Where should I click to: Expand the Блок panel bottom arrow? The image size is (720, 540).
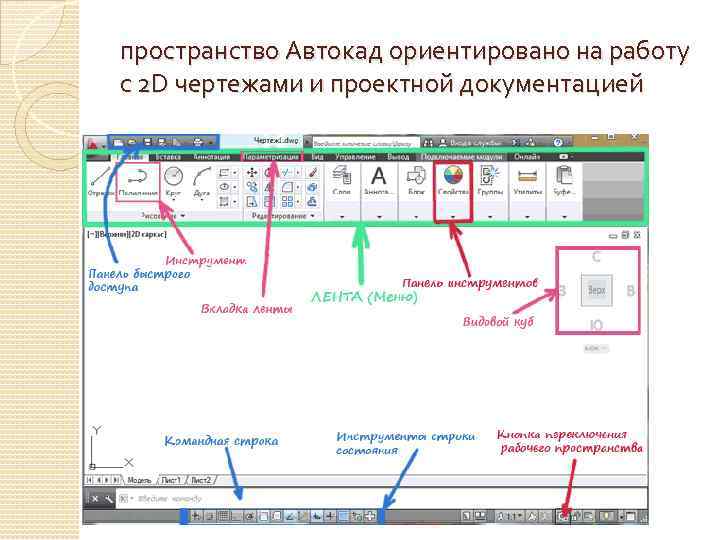point(416,216)
